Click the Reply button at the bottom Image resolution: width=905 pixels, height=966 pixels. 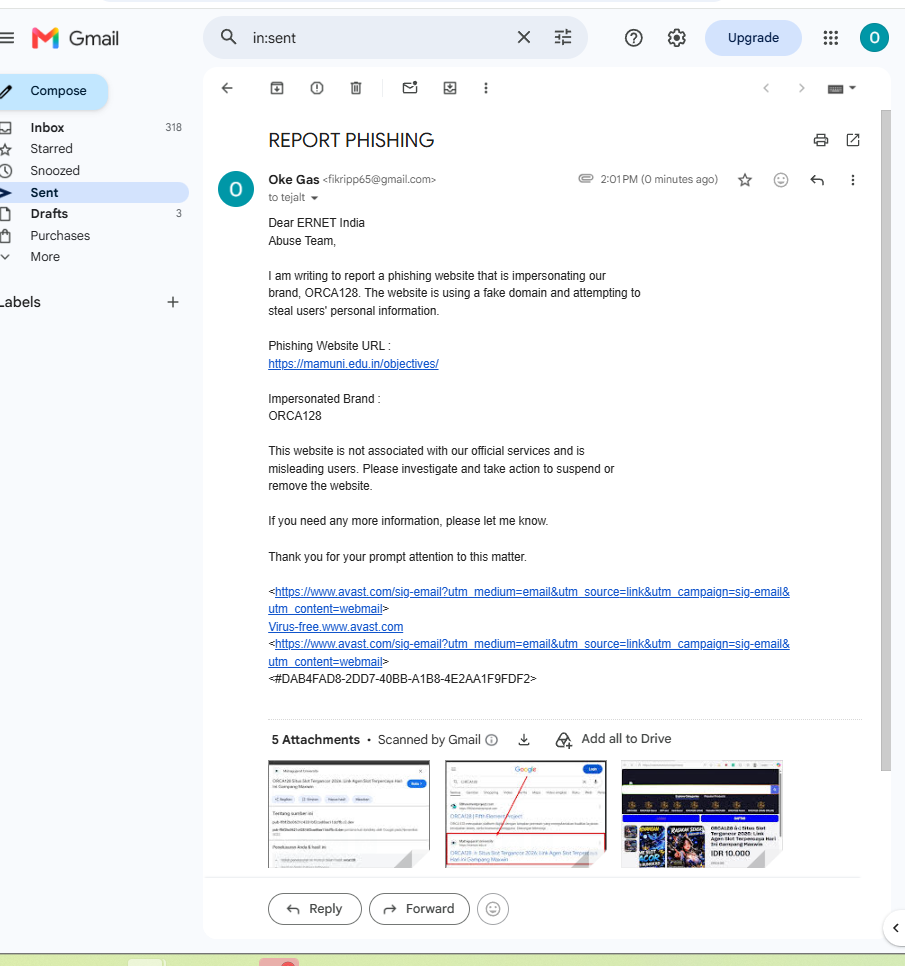click(x=315, y=909)
